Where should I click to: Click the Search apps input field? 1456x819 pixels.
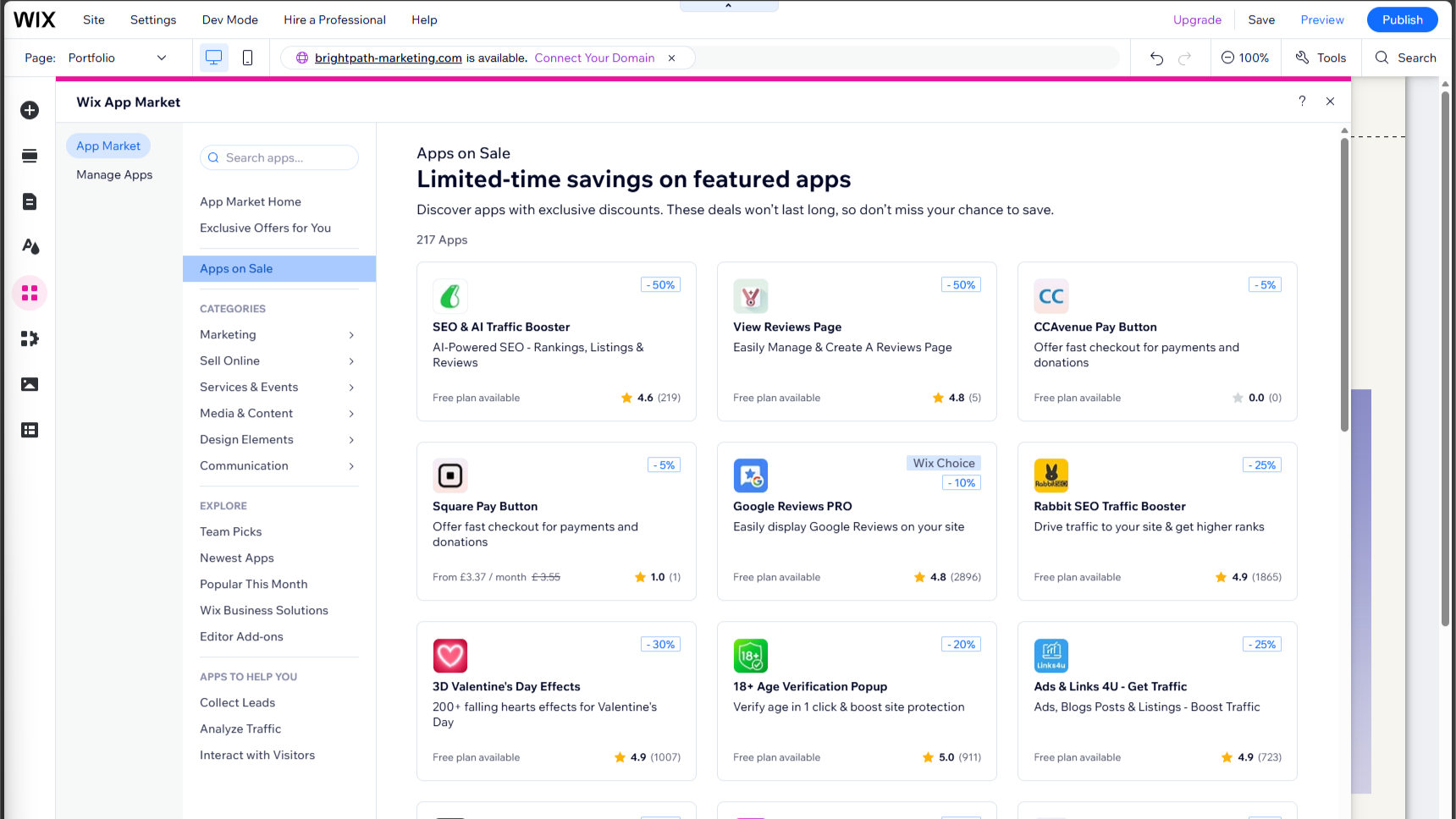coord(279,157)
